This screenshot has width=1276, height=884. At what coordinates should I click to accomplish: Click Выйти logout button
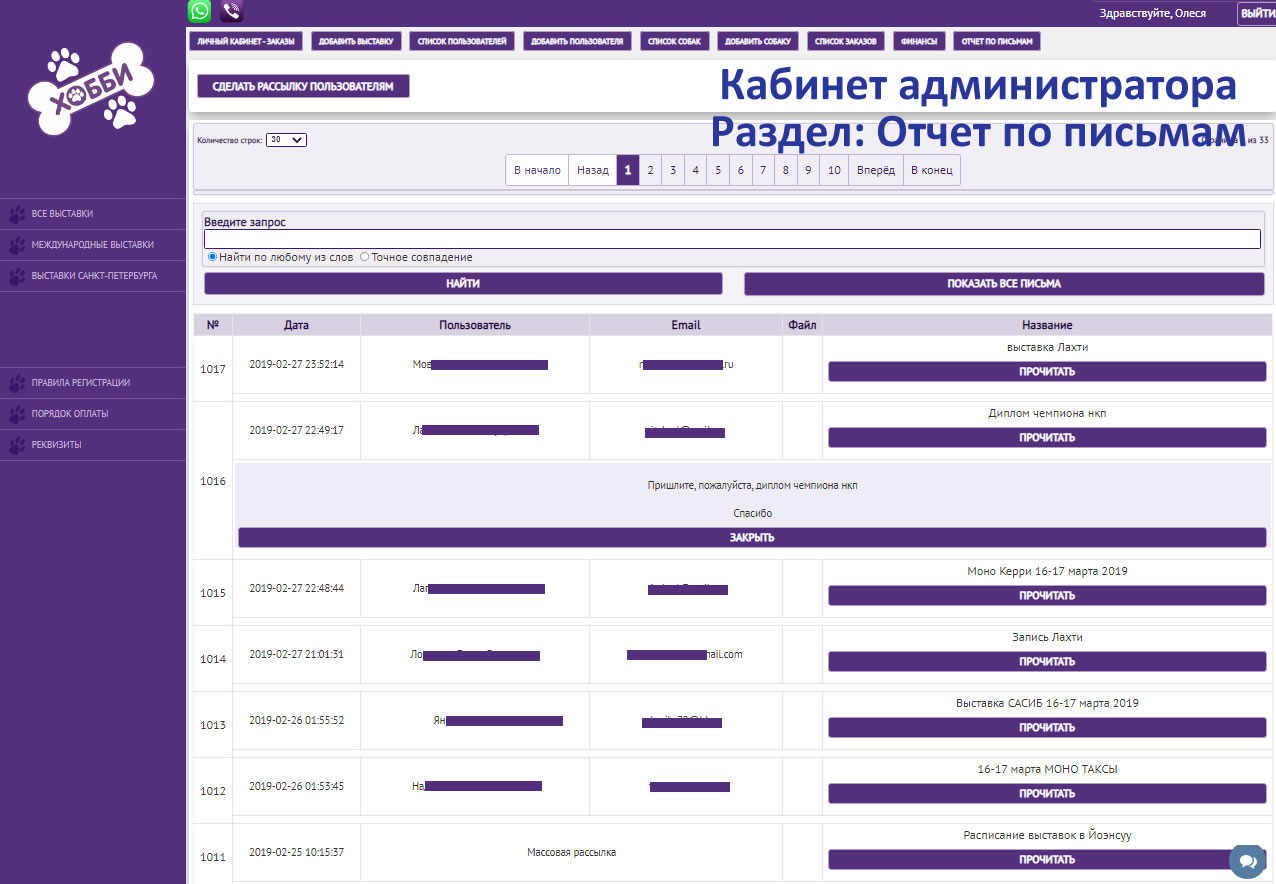click(x=1256, y=13)
